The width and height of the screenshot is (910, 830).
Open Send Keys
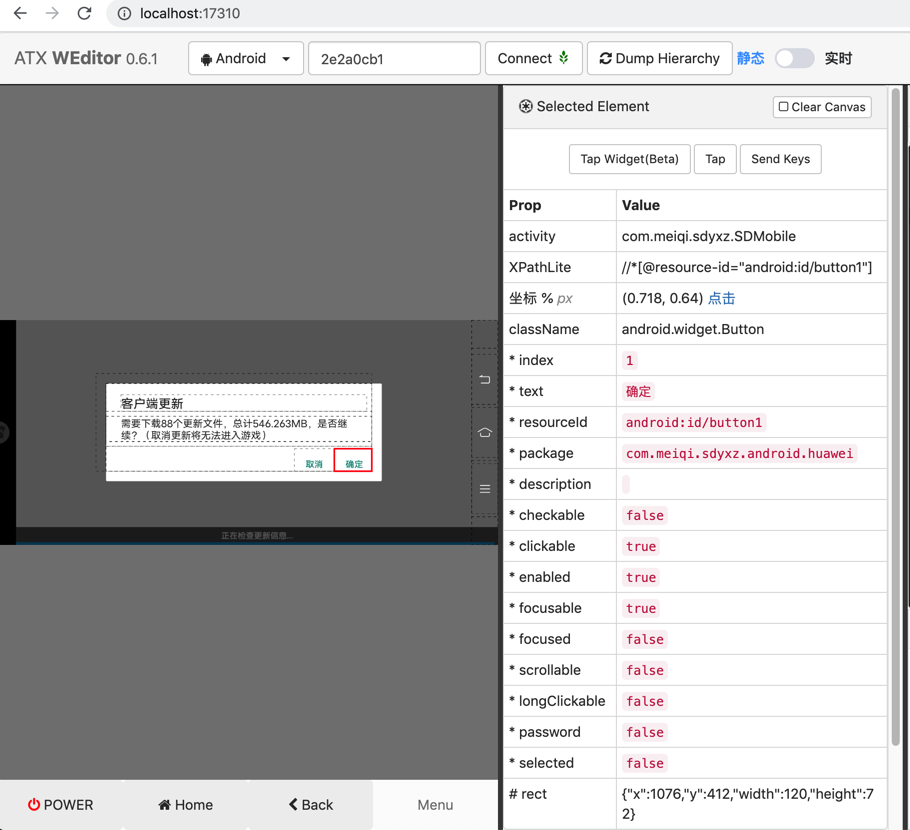coord(781,159)
